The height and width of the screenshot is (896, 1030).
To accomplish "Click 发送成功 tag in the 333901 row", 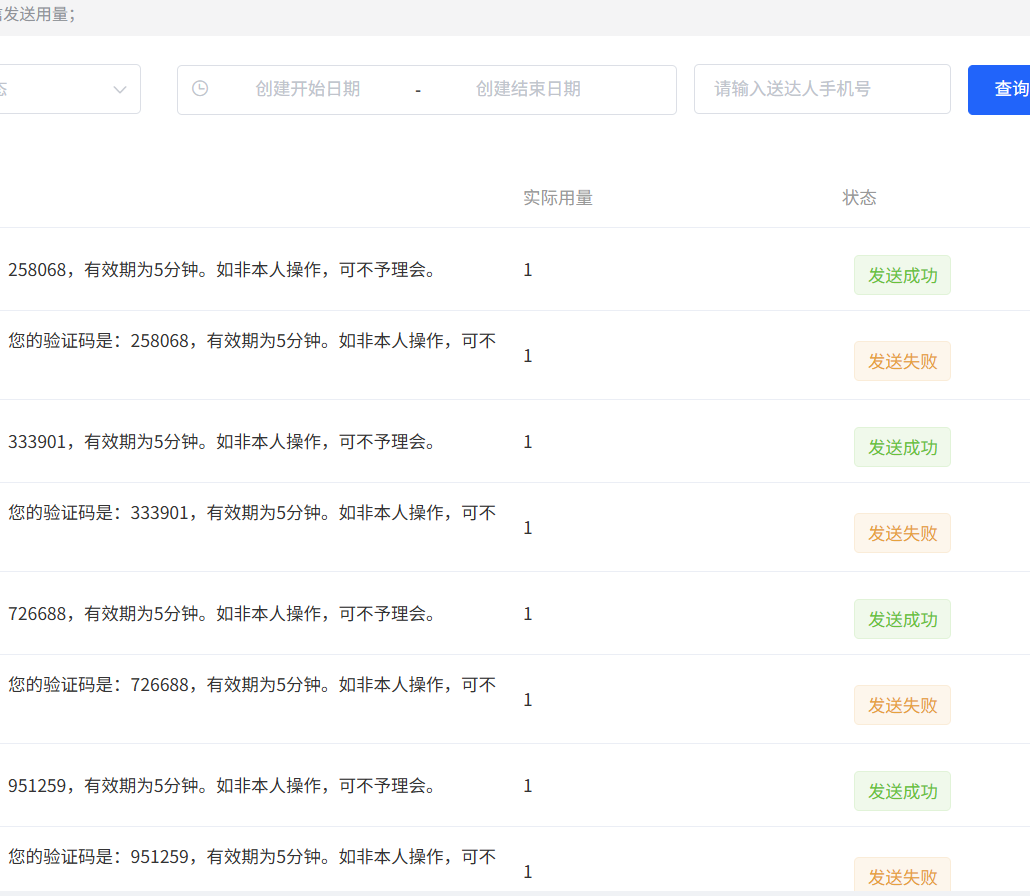I will point(903,447).
